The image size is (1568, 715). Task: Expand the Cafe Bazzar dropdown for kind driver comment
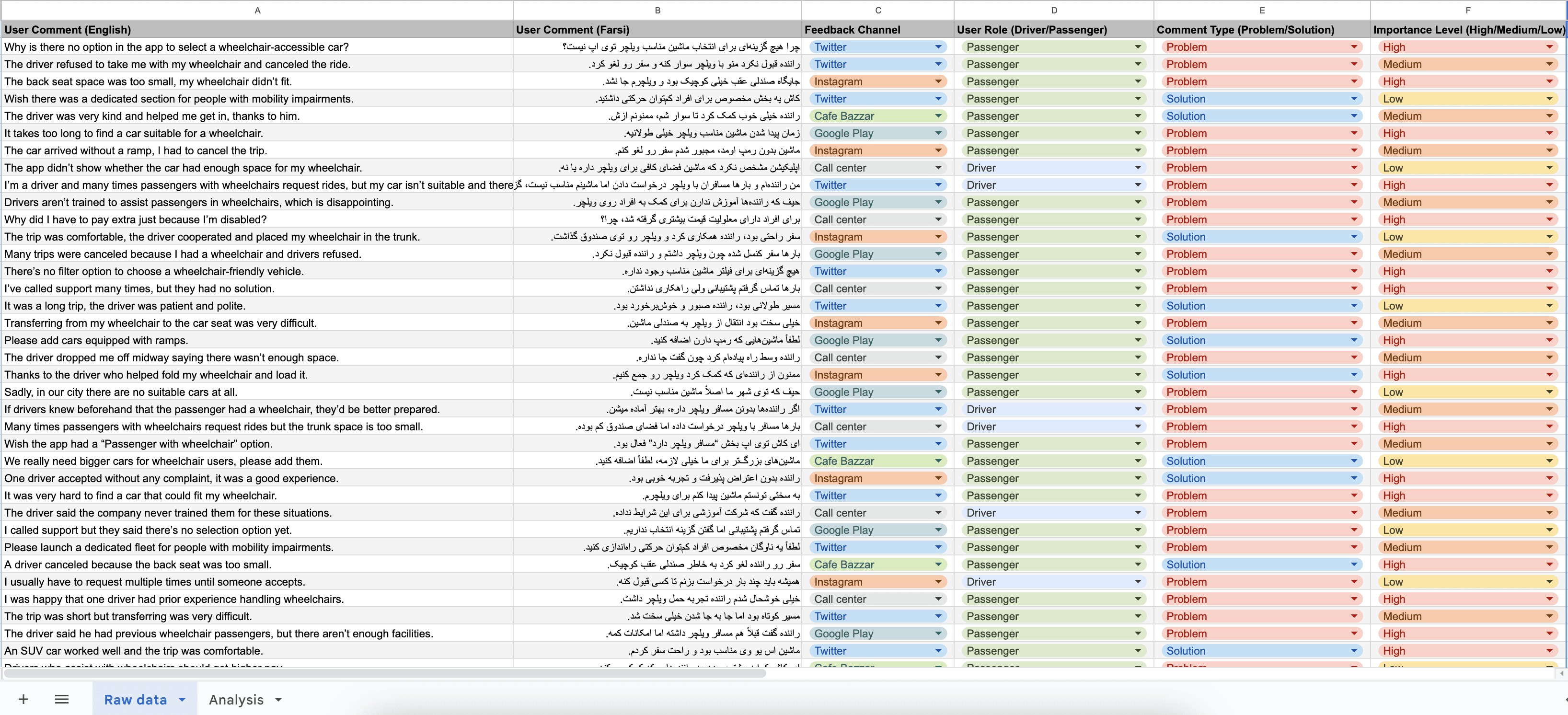click(938, 116)
